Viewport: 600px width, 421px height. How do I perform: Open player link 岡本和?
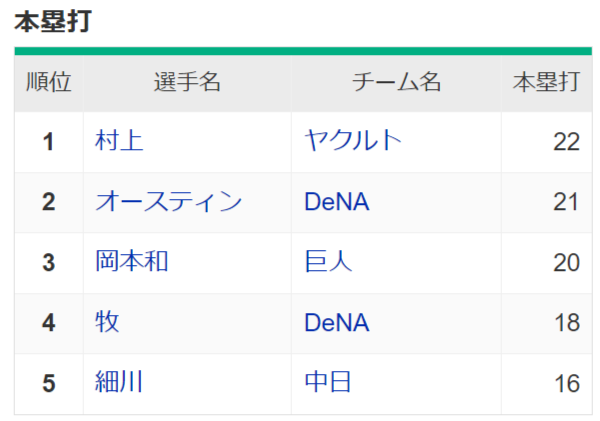[131, 262]
